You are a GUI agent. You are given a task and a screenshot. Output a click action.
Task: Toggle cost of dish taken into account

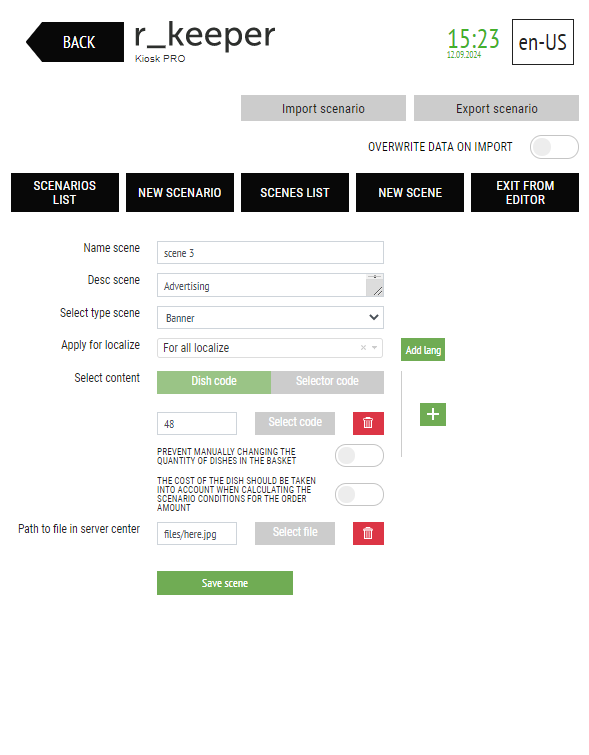[x=359, y=494]
